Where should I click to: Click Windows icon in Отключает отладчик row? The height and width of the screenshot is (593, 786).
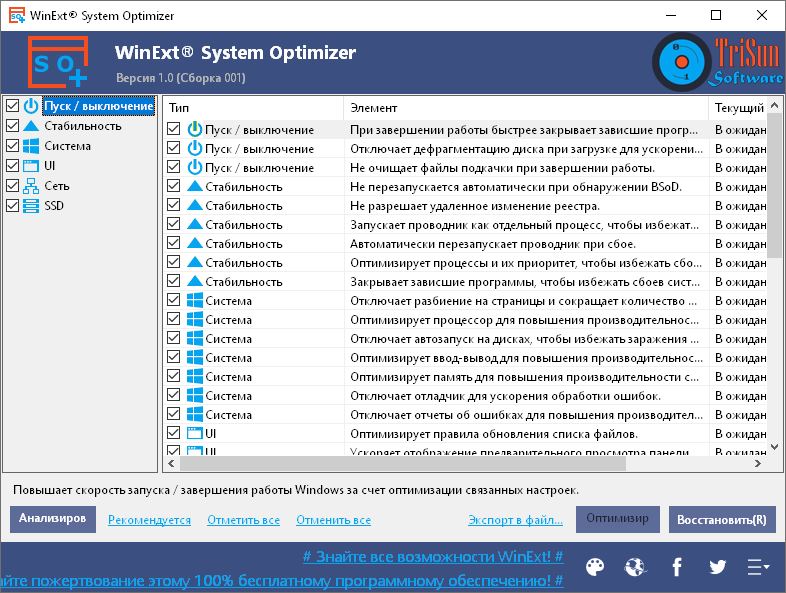[194, 396]
